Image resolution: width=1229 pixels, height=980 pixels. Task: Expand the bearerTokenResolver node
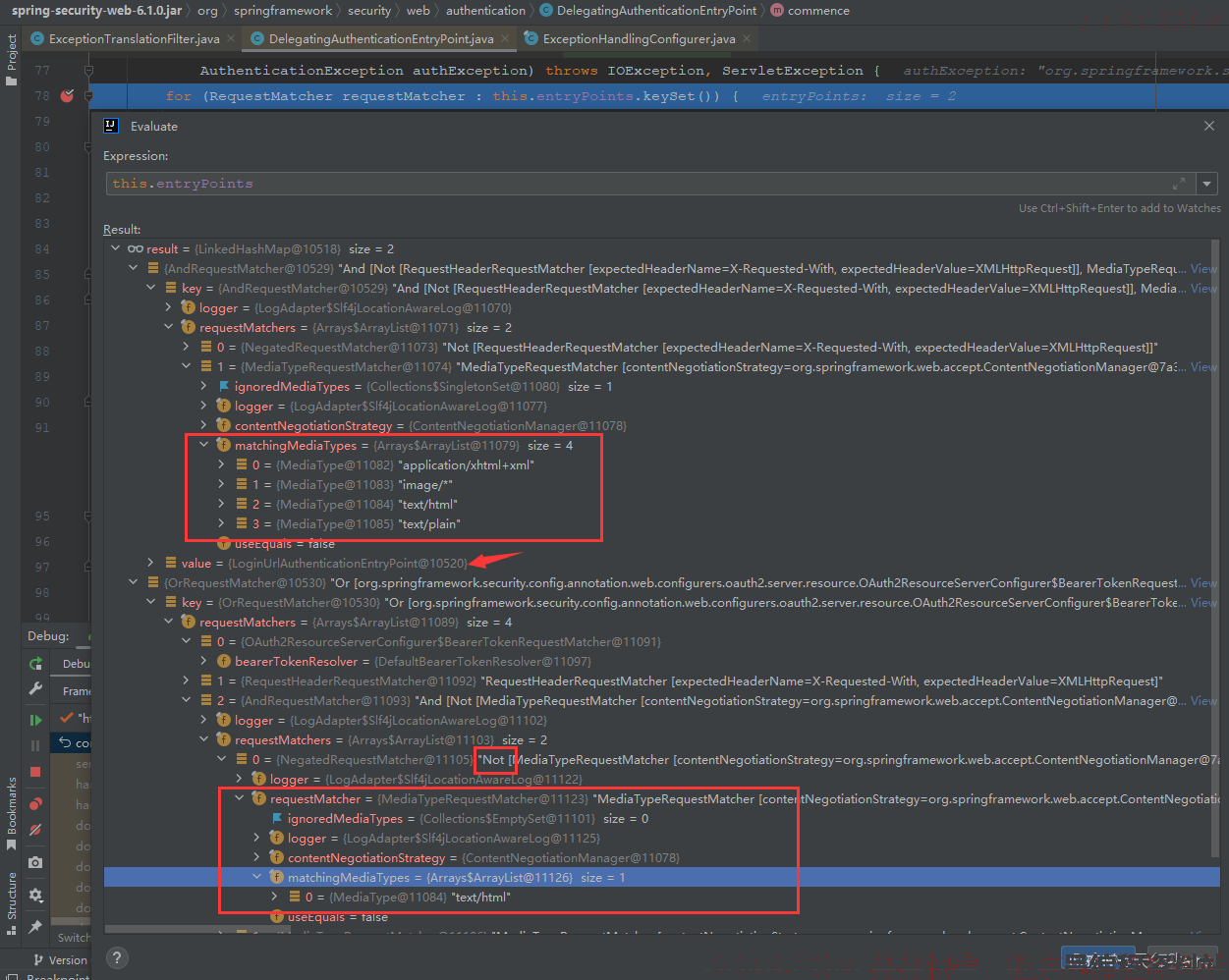click(204, 662)
